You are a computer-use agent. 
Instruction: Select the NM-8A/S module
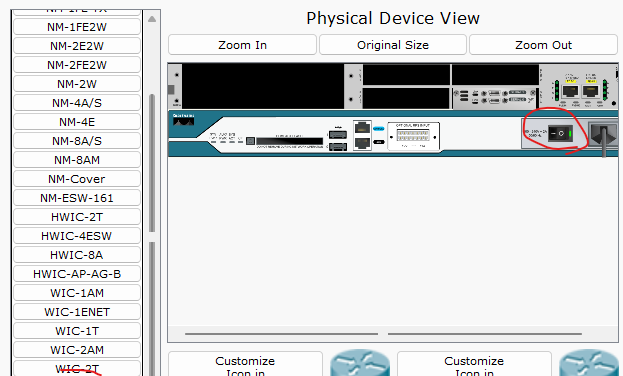click(x=77, y=141)
